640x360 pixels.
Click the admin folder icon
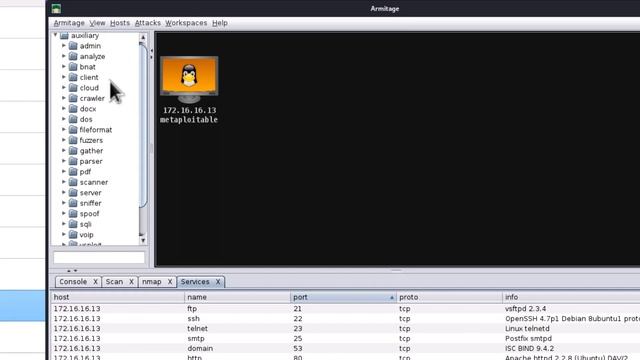click(x=73, y=46)
